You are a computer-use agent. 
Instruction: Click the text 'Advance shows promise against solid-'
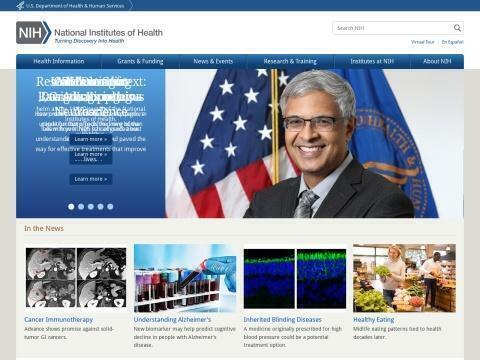click(x=69, y=329)
